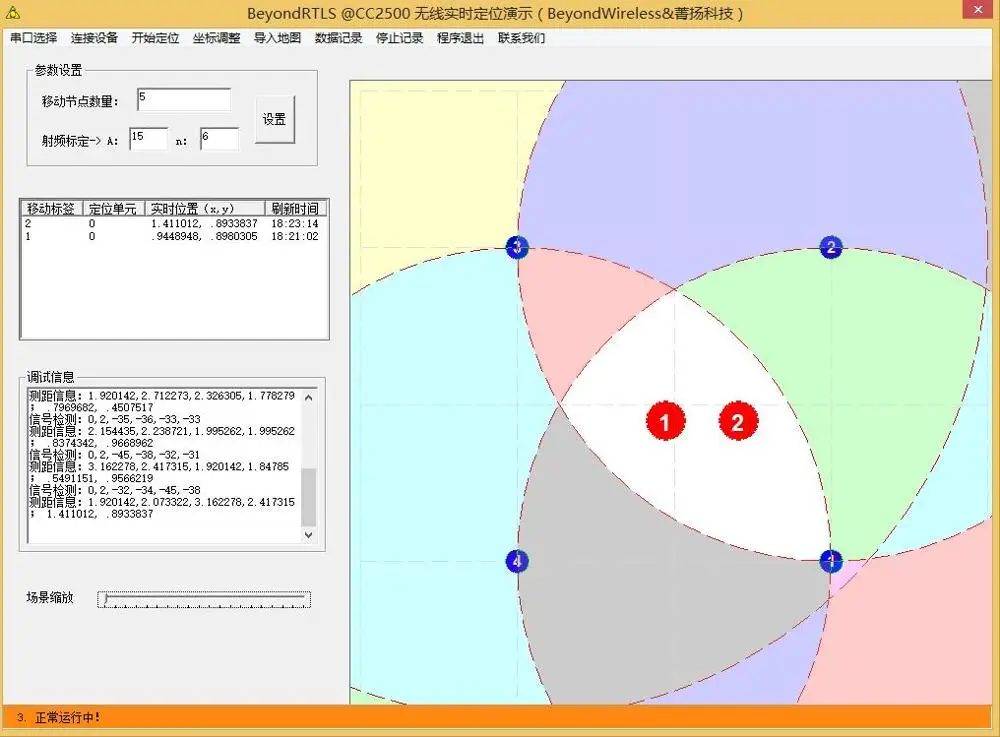Click the RF calibration n value field

219,138
